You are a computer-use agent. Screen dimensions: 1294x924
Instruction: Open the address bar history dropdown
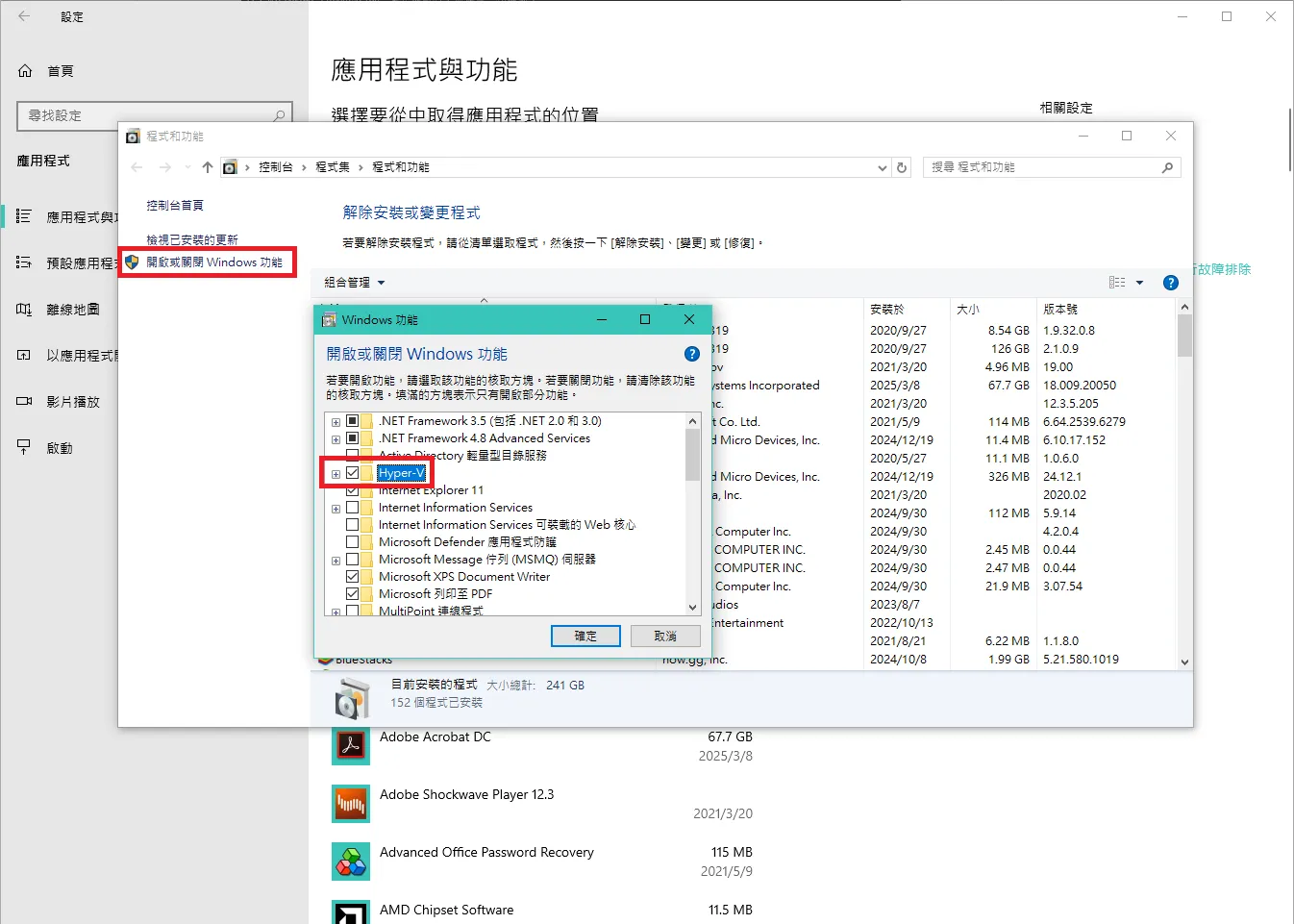pyautogui.click(x=883, y=167)
